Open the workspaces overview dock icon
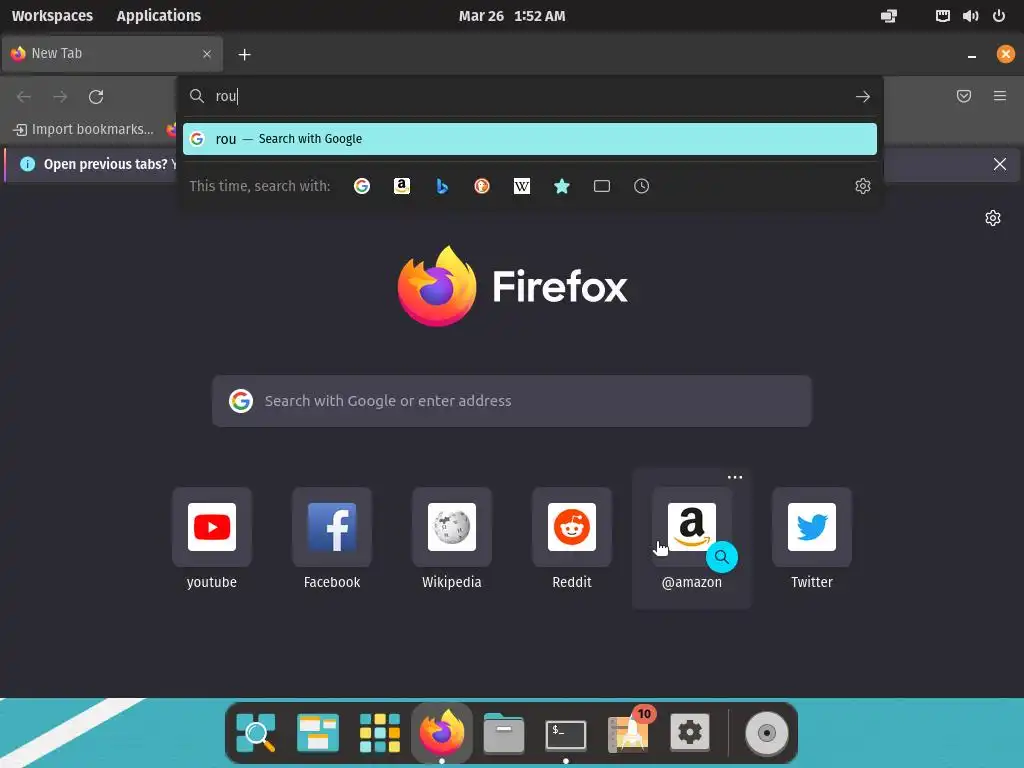Image resolution: width=1024 pixels, height=768 pixels. pos(317,733)
